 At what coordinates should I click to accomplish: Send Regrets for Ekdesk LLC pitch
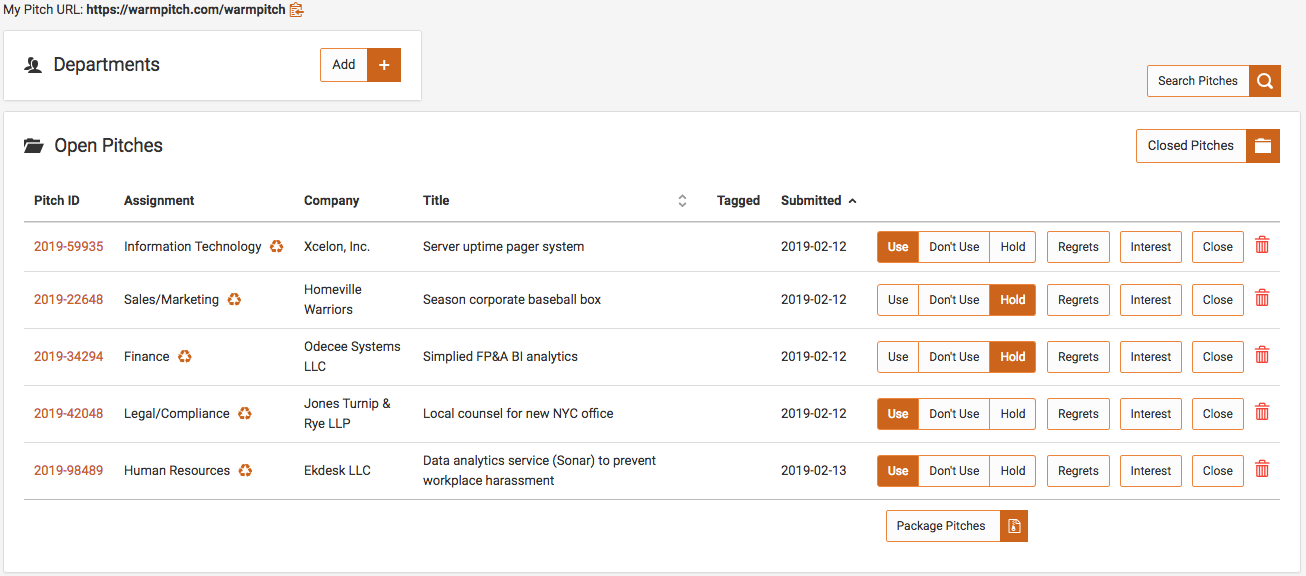(1078, 471)
